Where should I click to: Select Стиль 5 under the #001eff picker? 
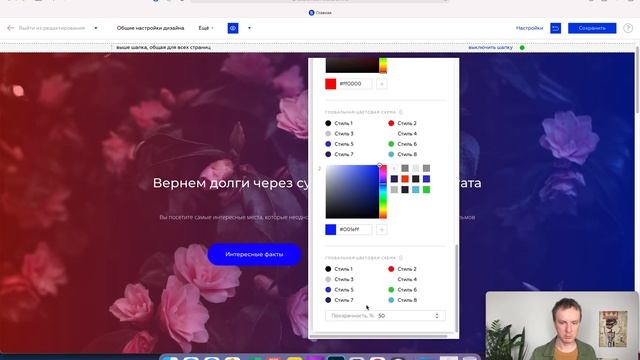tap(339, 290)
